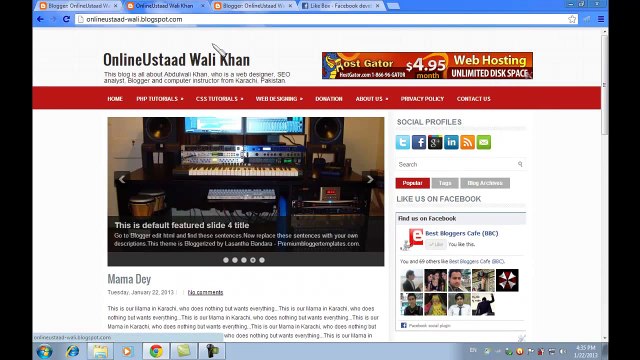
Task: Open the Contact Us menu item
Action: [x=473, y=99]
